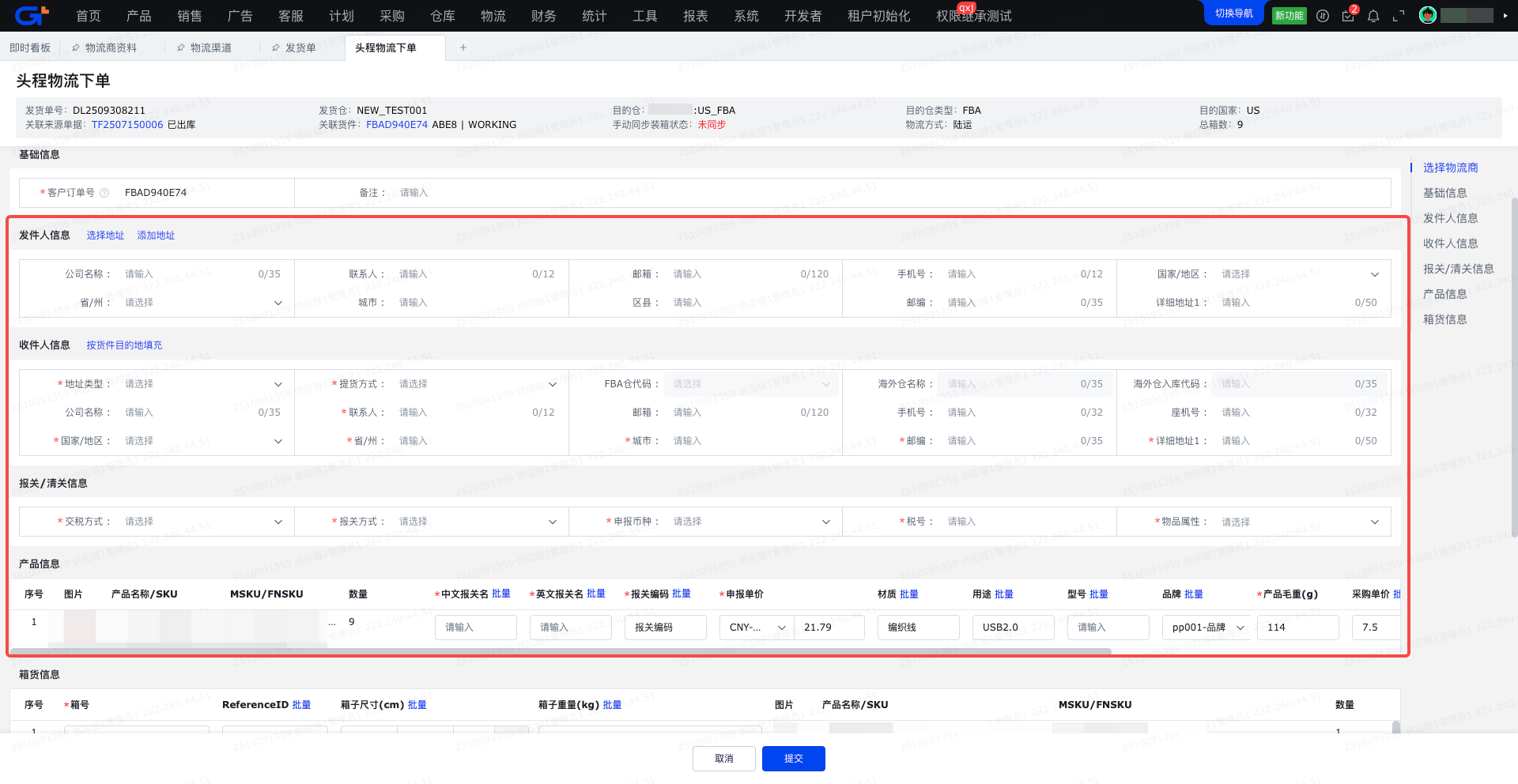Screen dimensions: 1518x784
Task: Click 申报单价 value 21.79 field
Action: pyautogui.click(x=829, y=628)
